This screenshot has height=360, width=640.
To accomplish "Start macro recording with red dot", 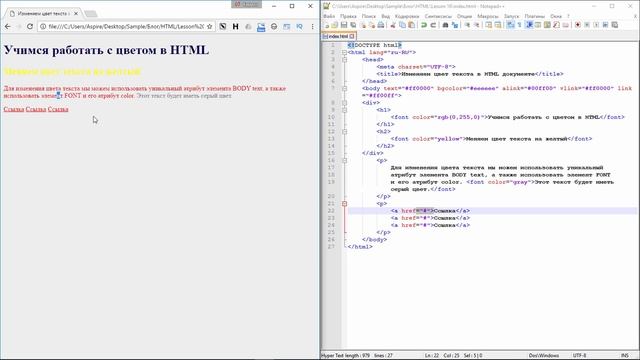I will tap(578, 25).
